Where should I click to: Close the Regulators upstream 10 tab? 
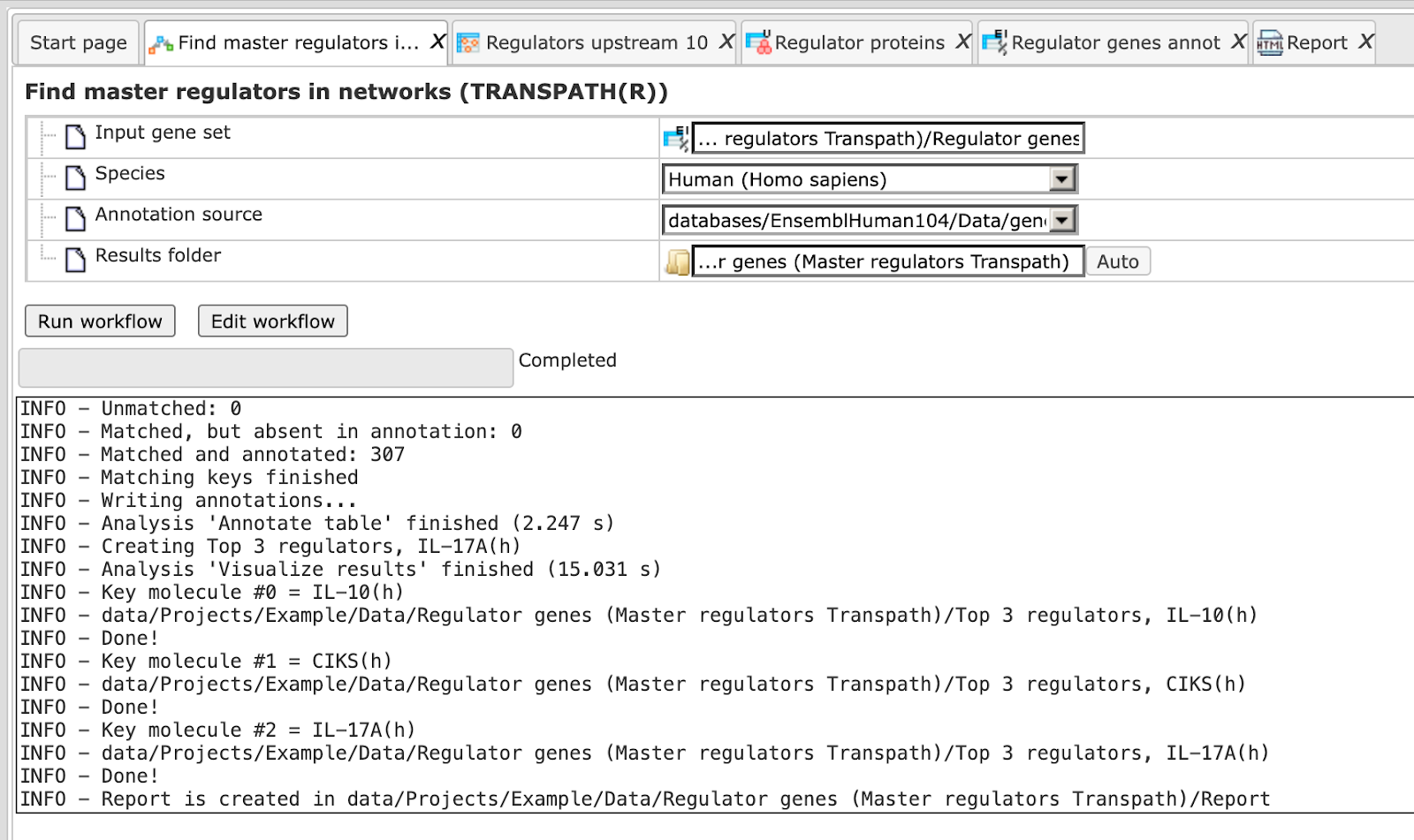726,42
